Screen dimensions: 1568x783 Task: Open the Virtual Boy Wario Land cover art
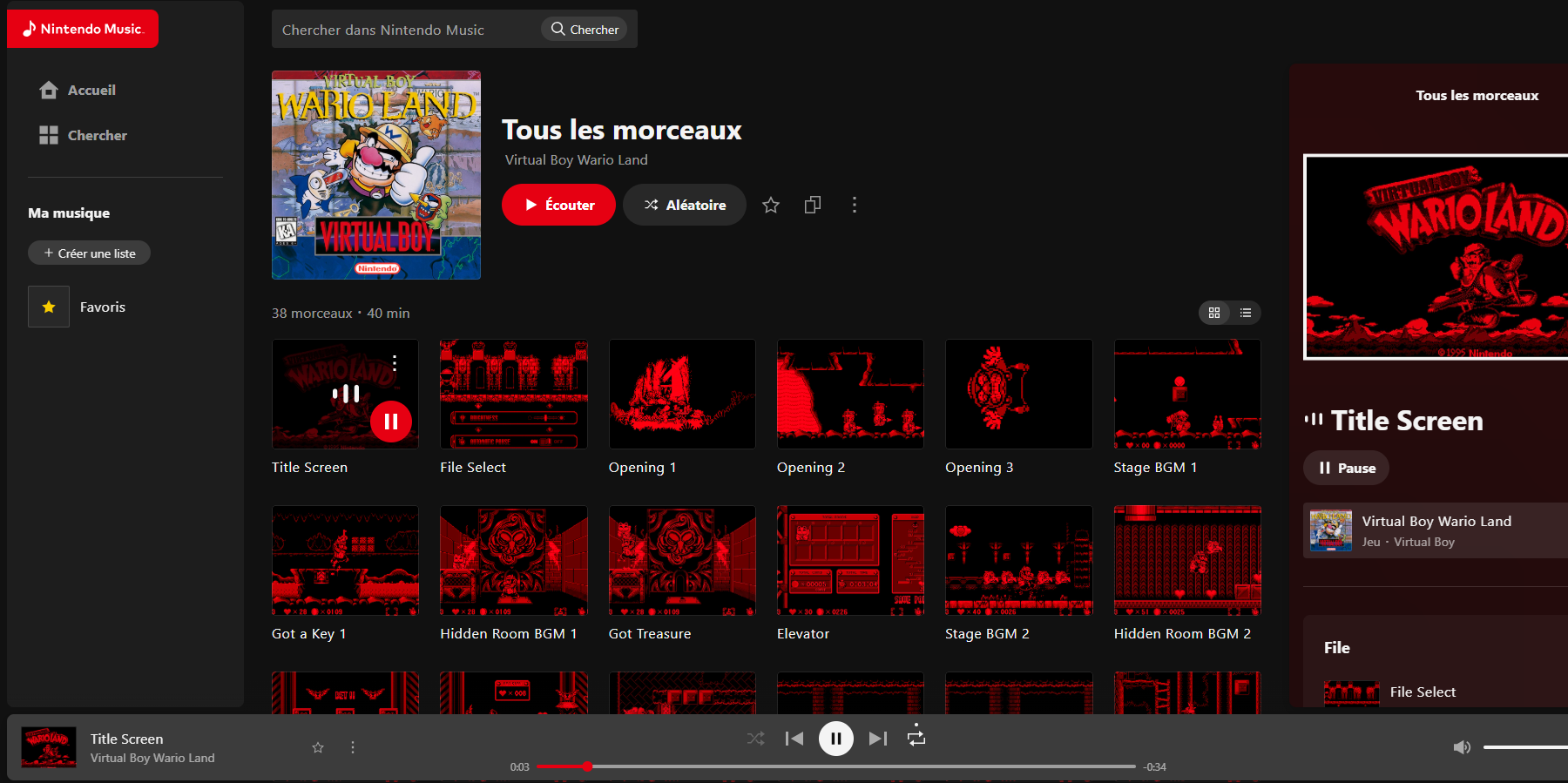coord(376,175)
